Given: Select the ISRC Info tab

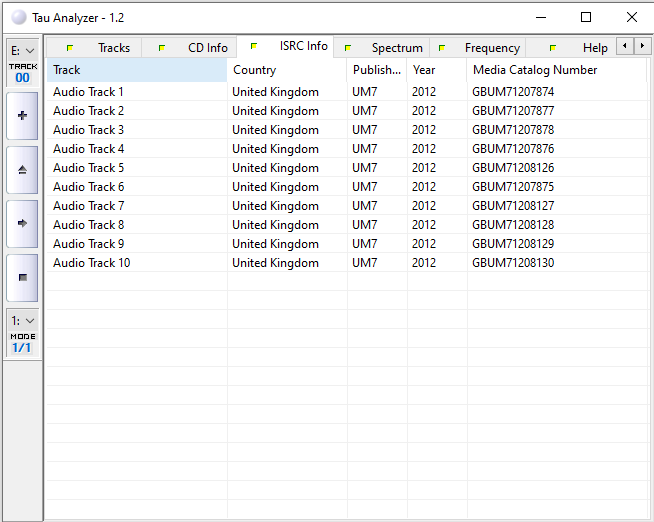Looking at the screenshot, I should (285, 46).
